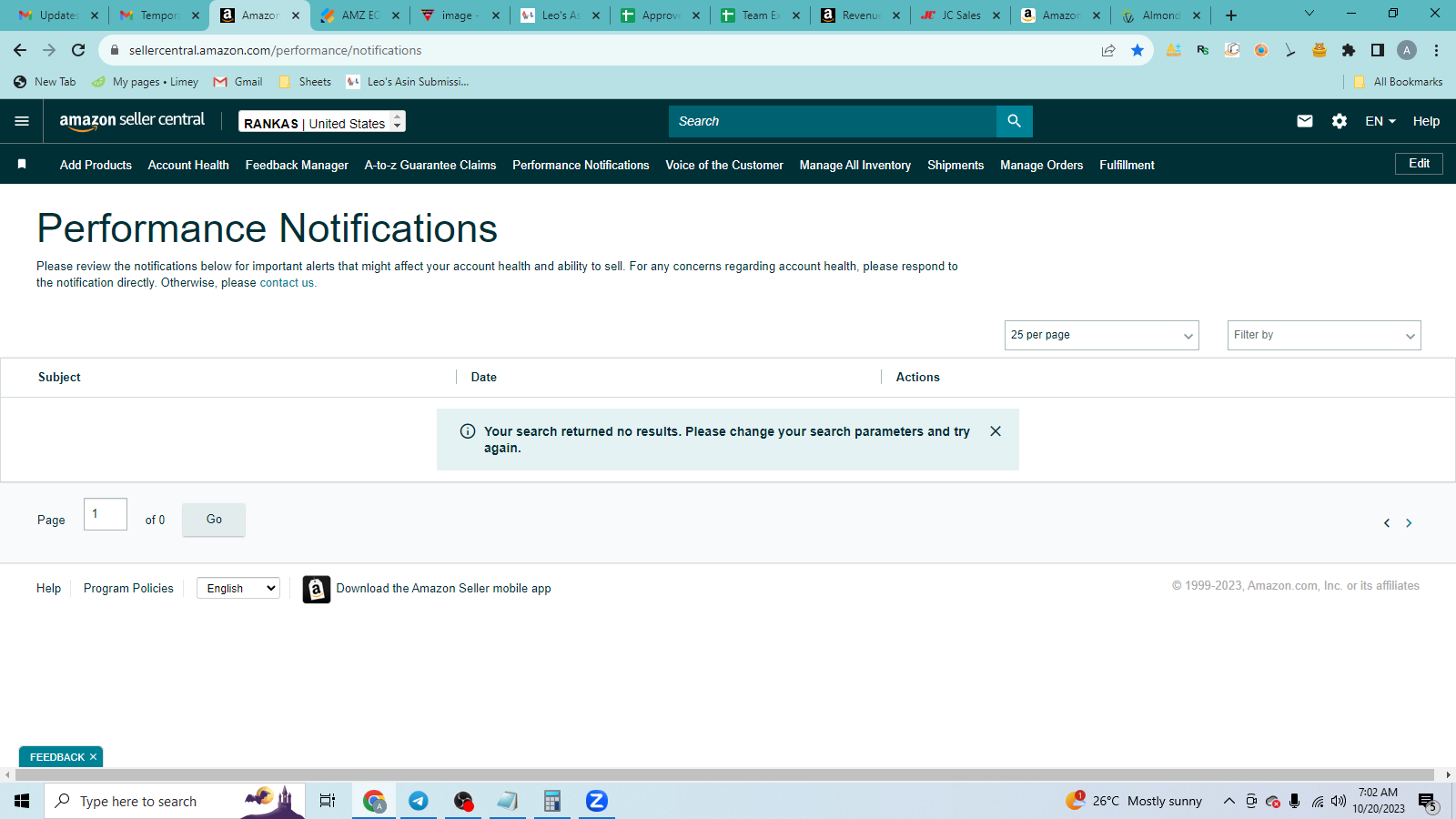This screenshot has height=819, width=1456.
Task: Open the Chrome extensions puzzle icon
Action: point(1349,50)
